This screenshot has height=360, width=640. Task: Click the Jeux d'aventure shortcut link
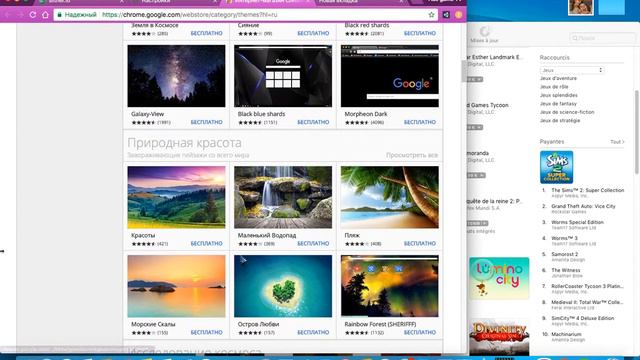tap(558, 78)
